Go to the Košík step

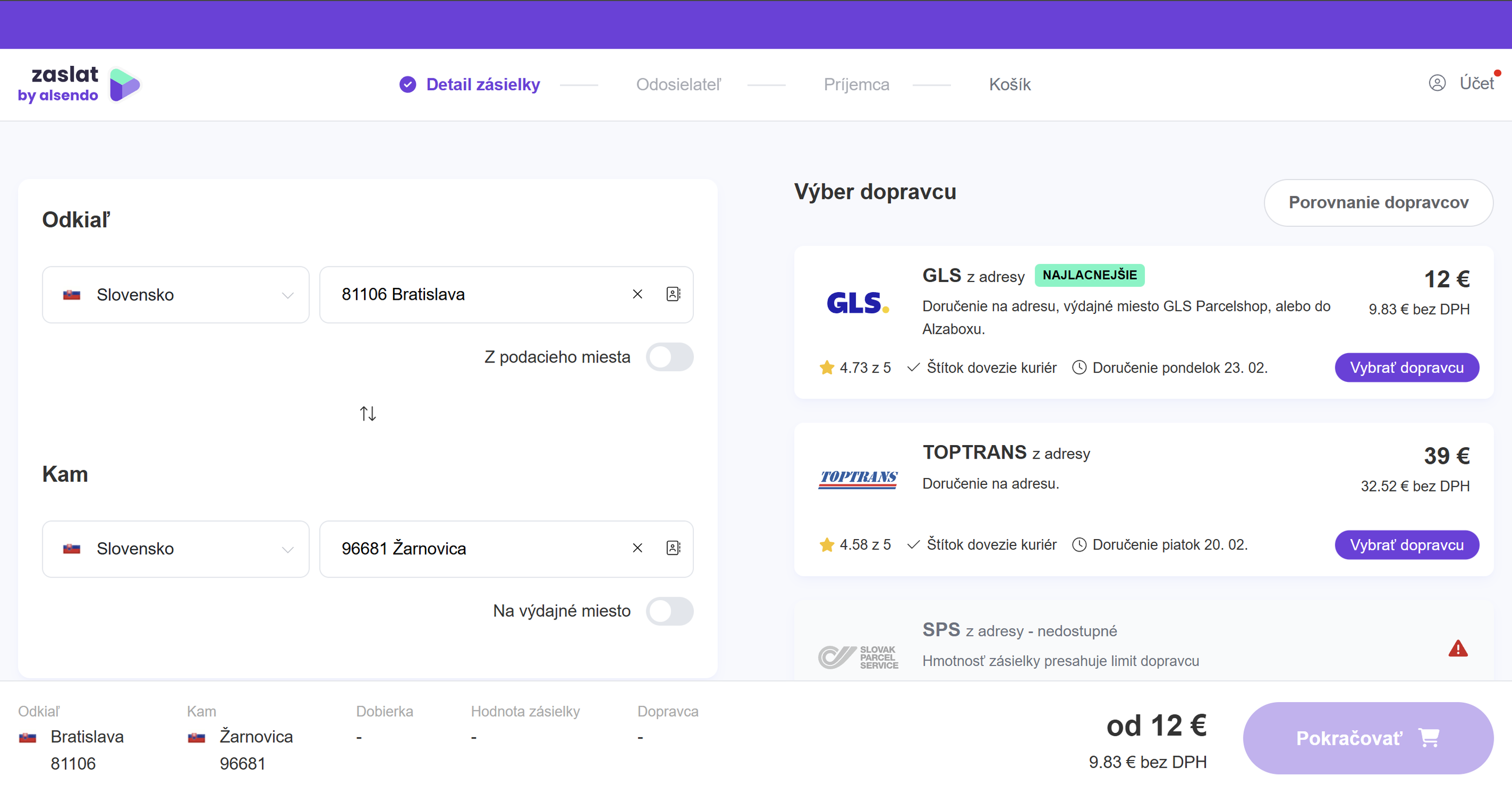(1010, 85)
